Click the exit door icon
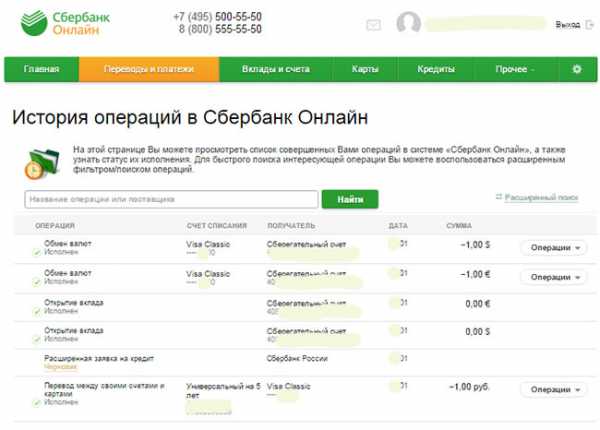 click(590, 25)
